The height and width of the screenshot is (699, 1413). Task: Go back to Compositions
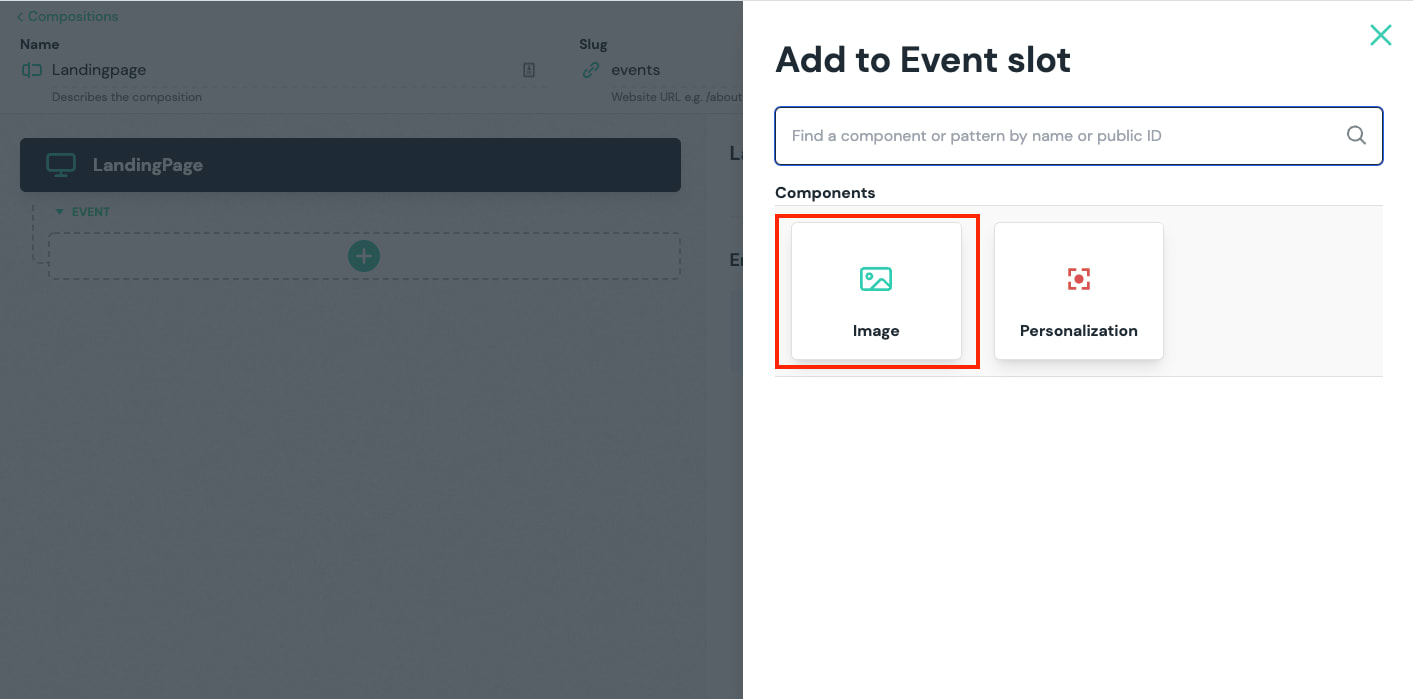[x=67, y=16]
